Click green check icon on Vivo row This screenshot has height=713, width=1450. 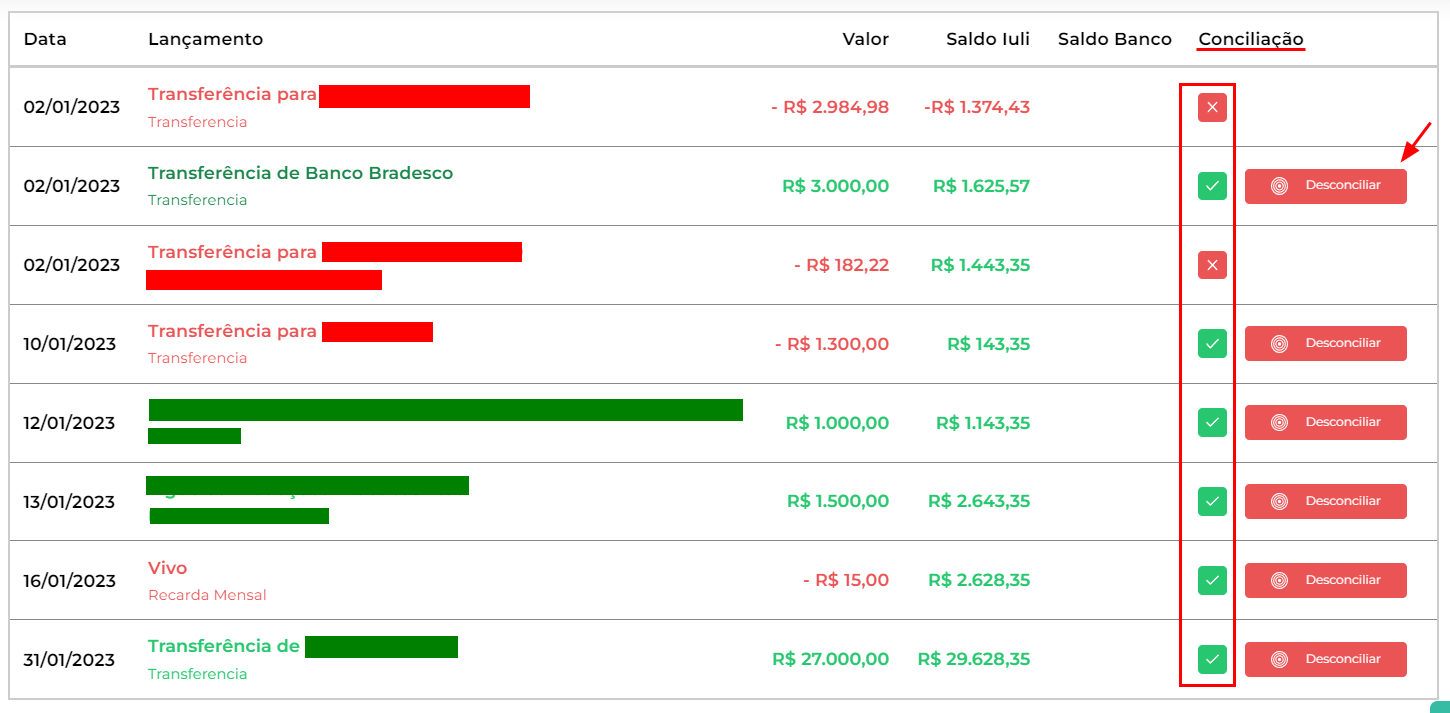tap(1212, 580)
